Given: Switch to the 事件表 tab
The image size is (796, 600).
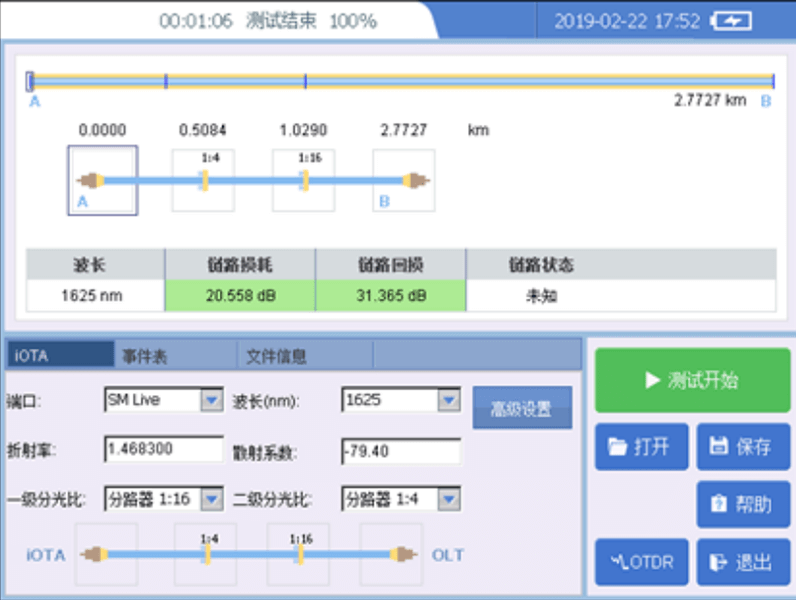Looking at the screenshot, I should 145,355.
